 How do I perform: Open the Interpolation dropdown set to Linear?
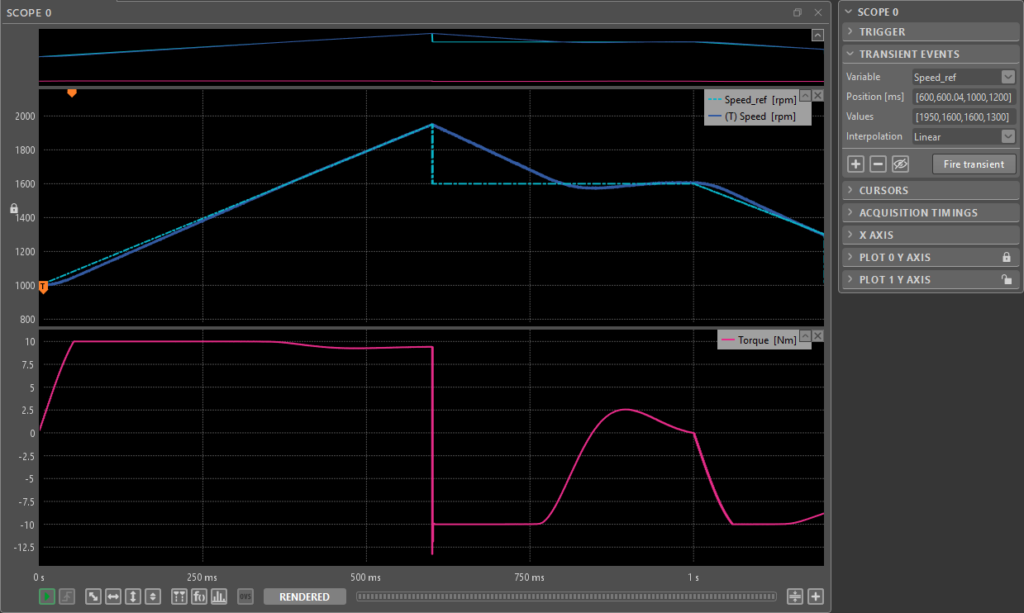point(964,137)
